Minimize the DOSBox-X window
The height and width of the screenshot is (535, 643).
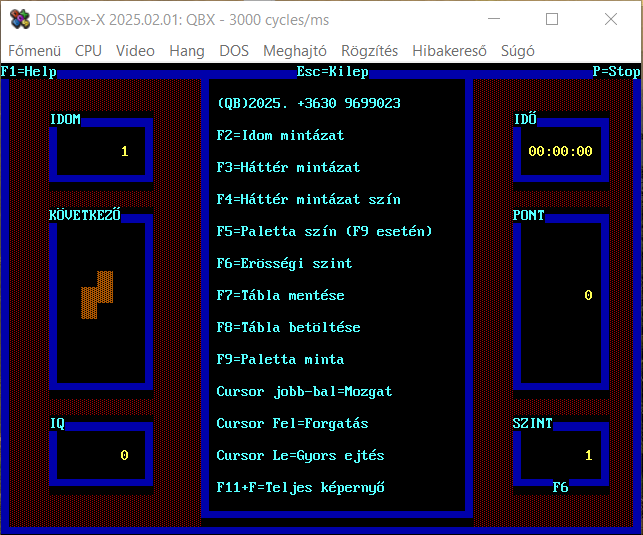pos(494,19)
